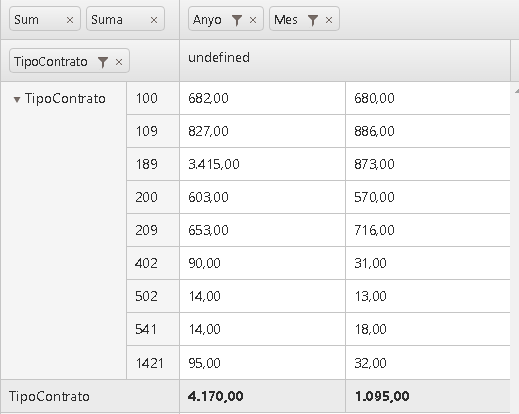Remove the Sum field chip
Screen dimensions: 519x414
coord(70,20)
